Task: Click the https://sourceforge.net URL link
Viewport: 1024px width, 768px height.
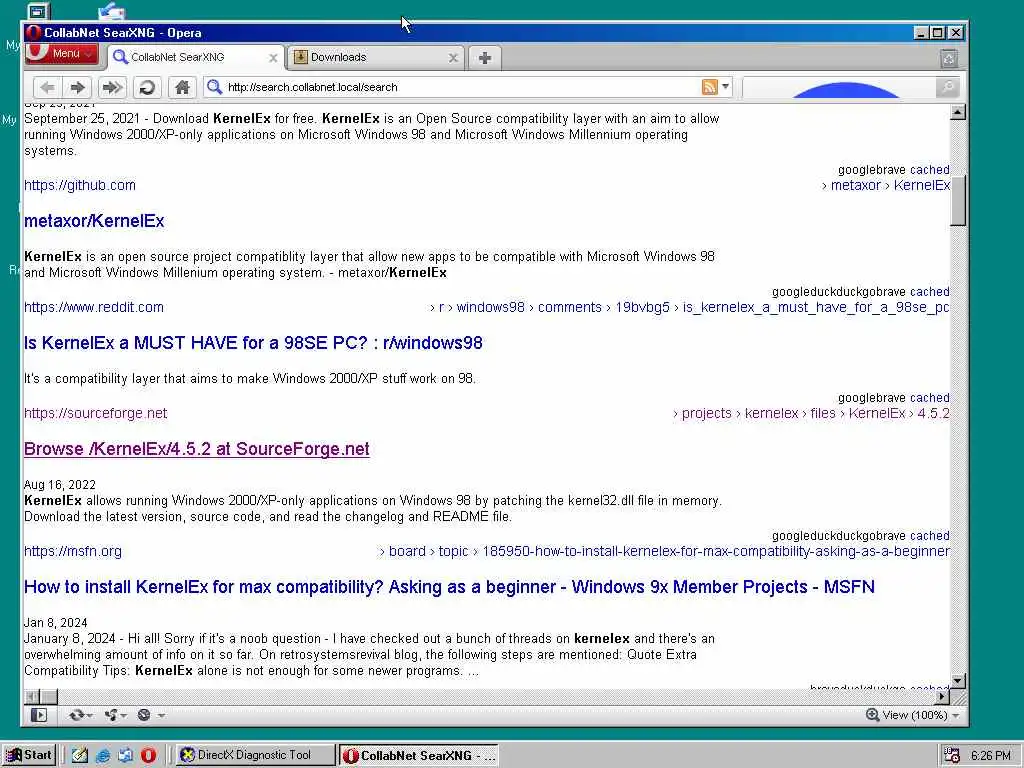Action: click(95, 413)
